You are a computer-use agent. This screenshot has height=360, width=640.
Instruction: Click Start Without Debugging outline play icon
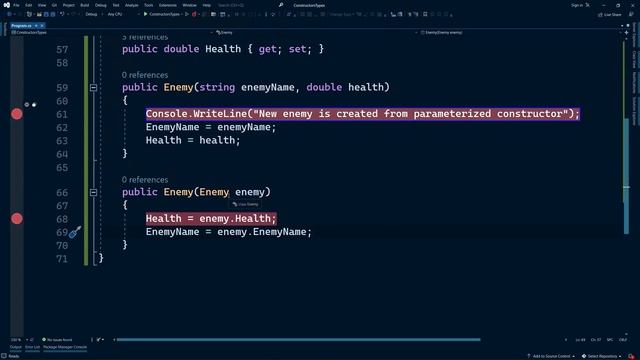point(187,14)
